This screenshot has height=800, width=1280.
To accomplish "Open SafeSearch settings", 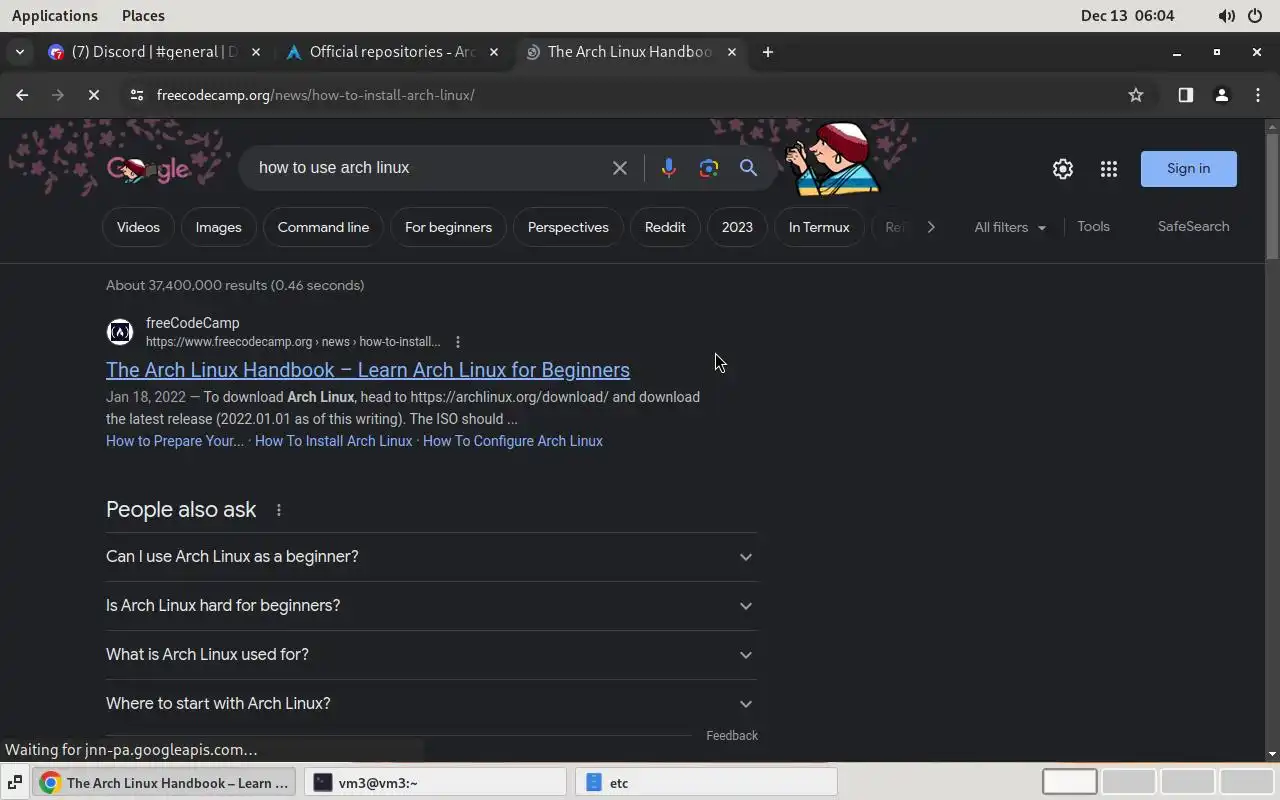I will tap(1193, 227).
